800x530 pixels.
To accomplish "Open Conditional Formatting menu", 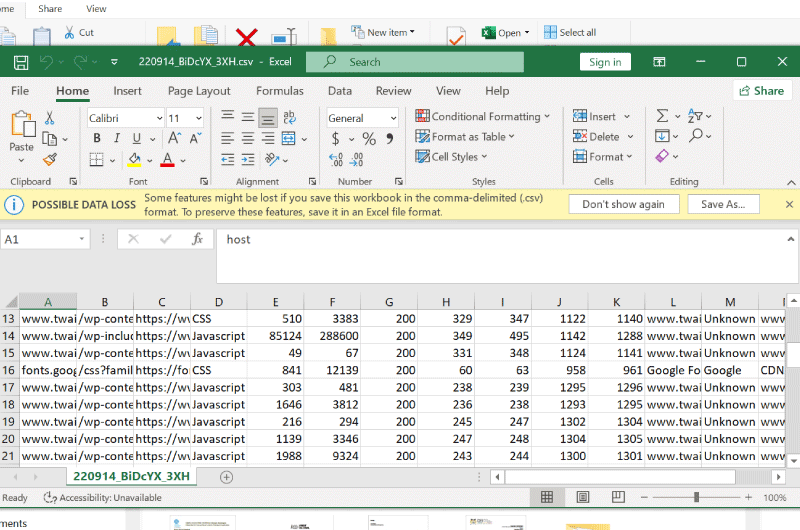I will click(x=482, y=116).
